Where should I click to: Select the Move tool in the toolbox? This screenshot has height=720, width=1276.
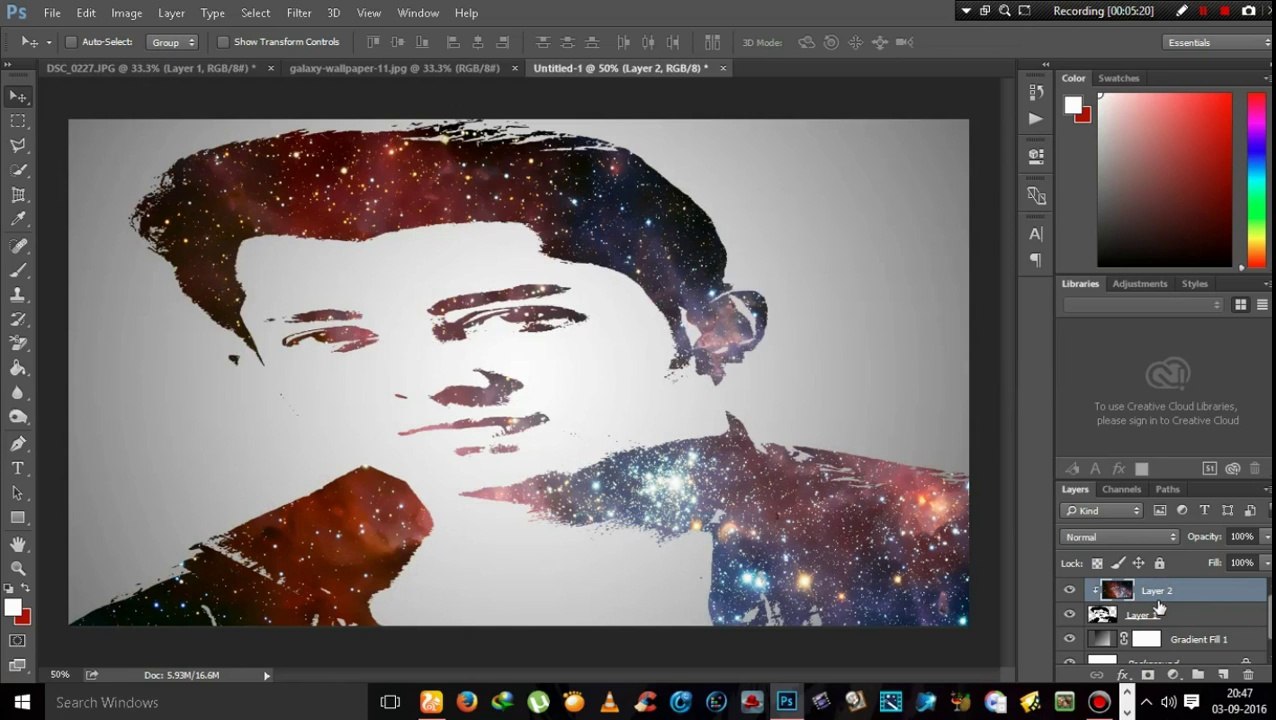point(18,96)
